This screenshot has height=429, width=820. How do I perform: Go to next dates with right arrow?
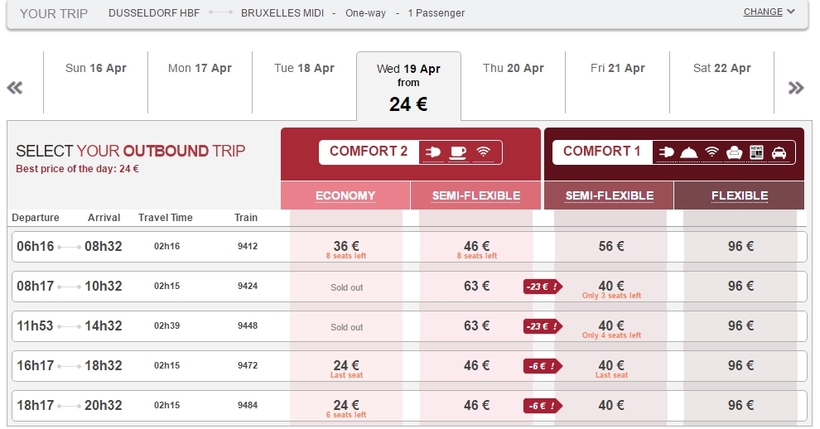click(796, 88)
